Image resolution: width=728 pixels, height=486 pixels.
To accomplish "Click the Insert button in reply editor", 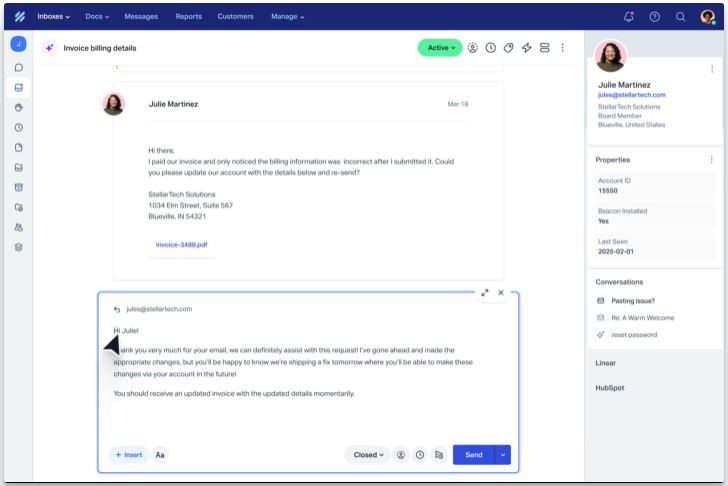I will point(129,455).
